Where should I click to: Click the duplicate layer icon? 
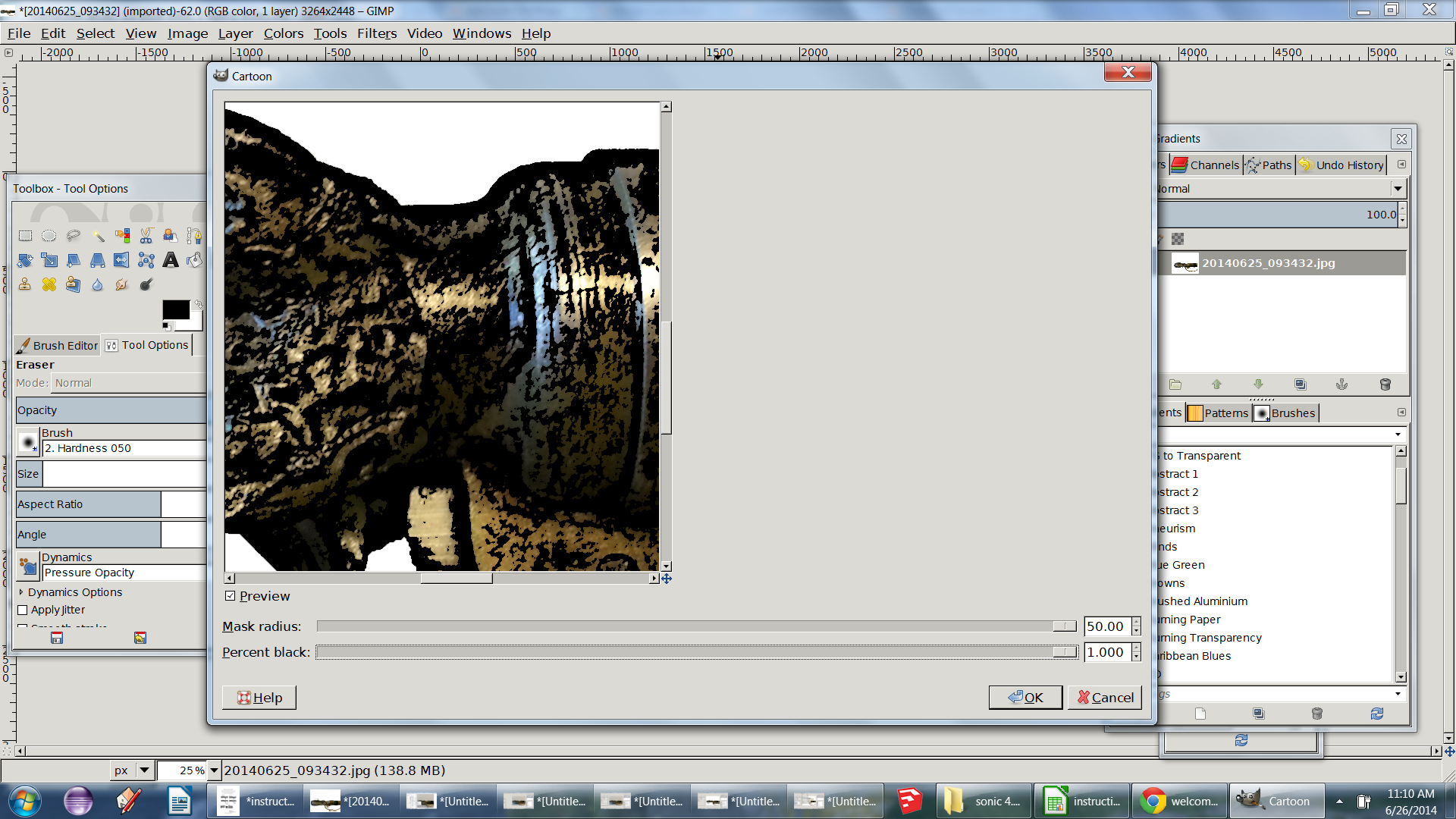pos(1300,384)
